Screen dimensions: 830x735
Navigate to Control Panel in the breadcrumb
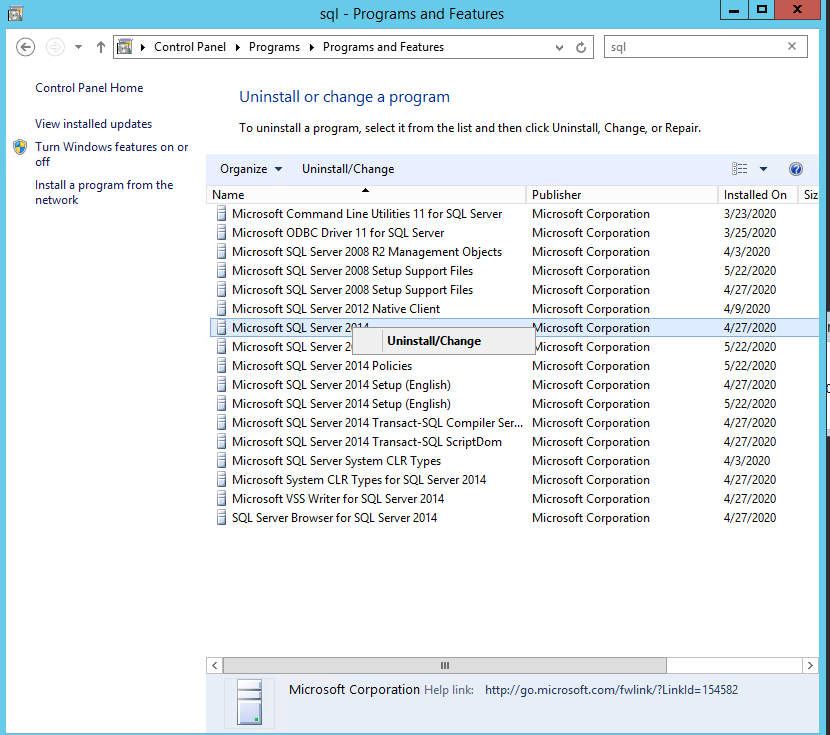(x=190, y=47)
